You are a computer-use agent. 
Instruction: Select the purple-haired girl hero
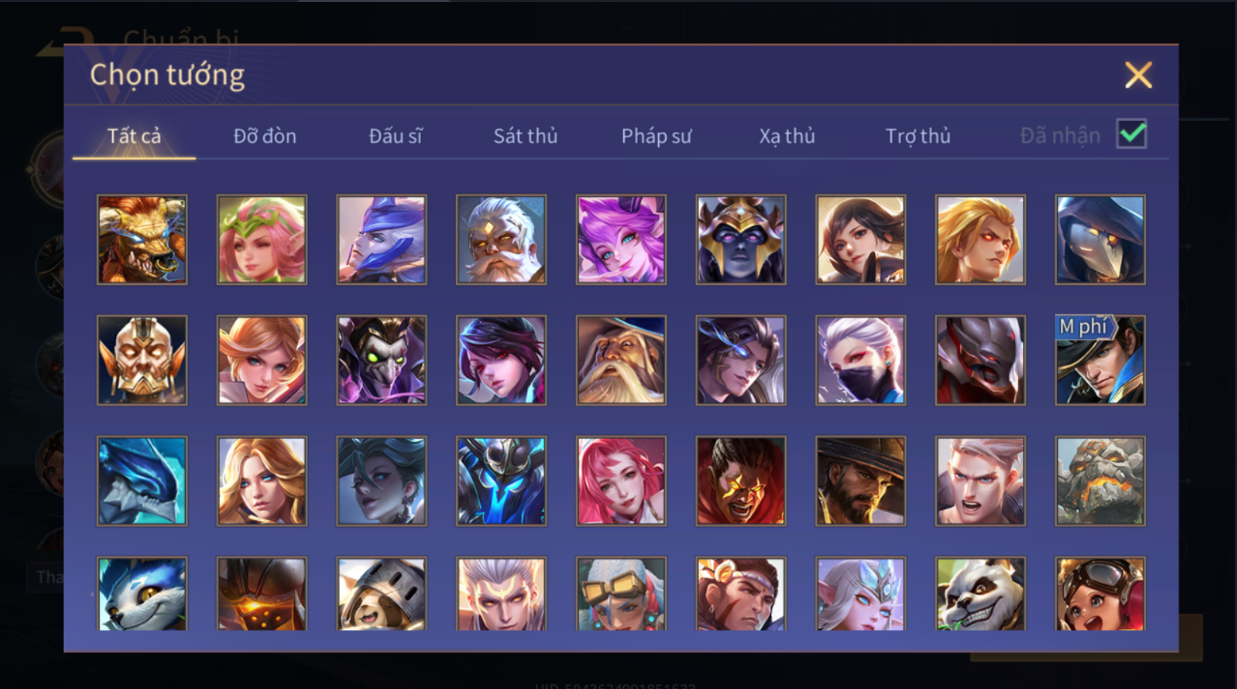(x=621, y=240)
